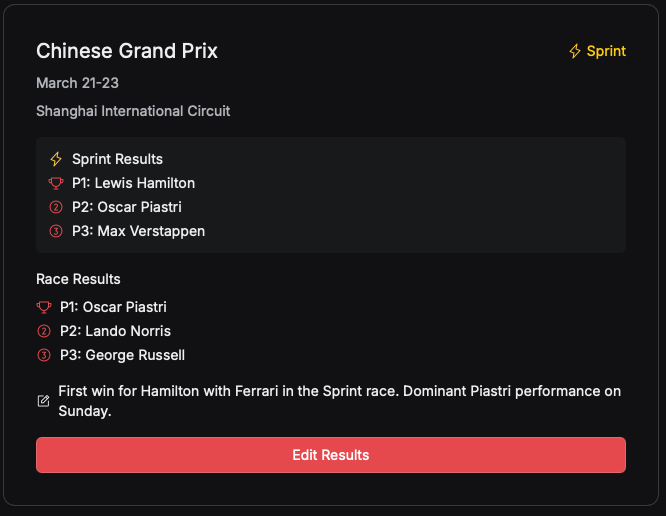This screenshot has width=666, height=516.
Task: Click the trophy icon next to Lewis Hamilton
Action: [x=56, y=183]
